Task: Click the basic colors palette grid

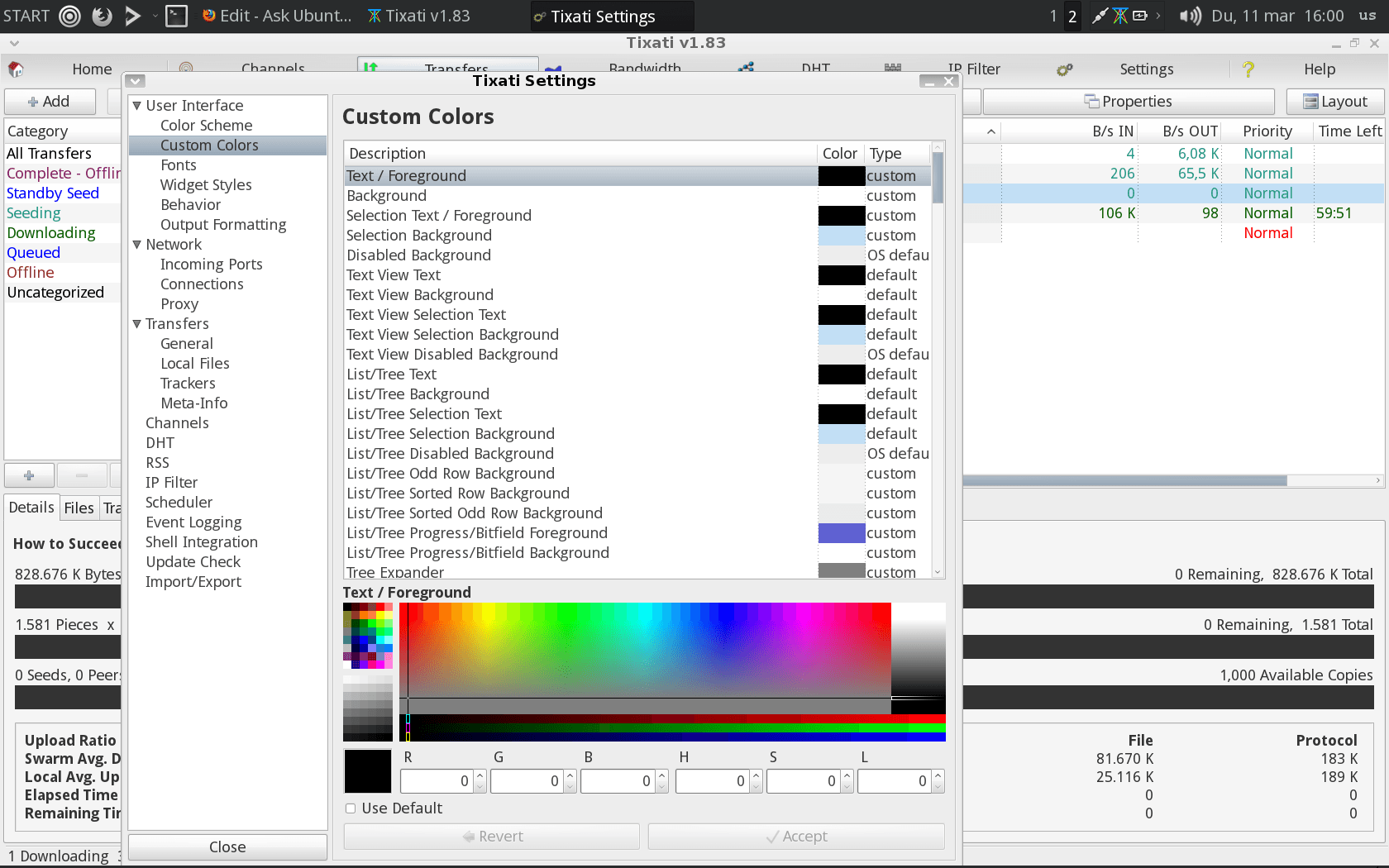Action: (x=368, y=636)
